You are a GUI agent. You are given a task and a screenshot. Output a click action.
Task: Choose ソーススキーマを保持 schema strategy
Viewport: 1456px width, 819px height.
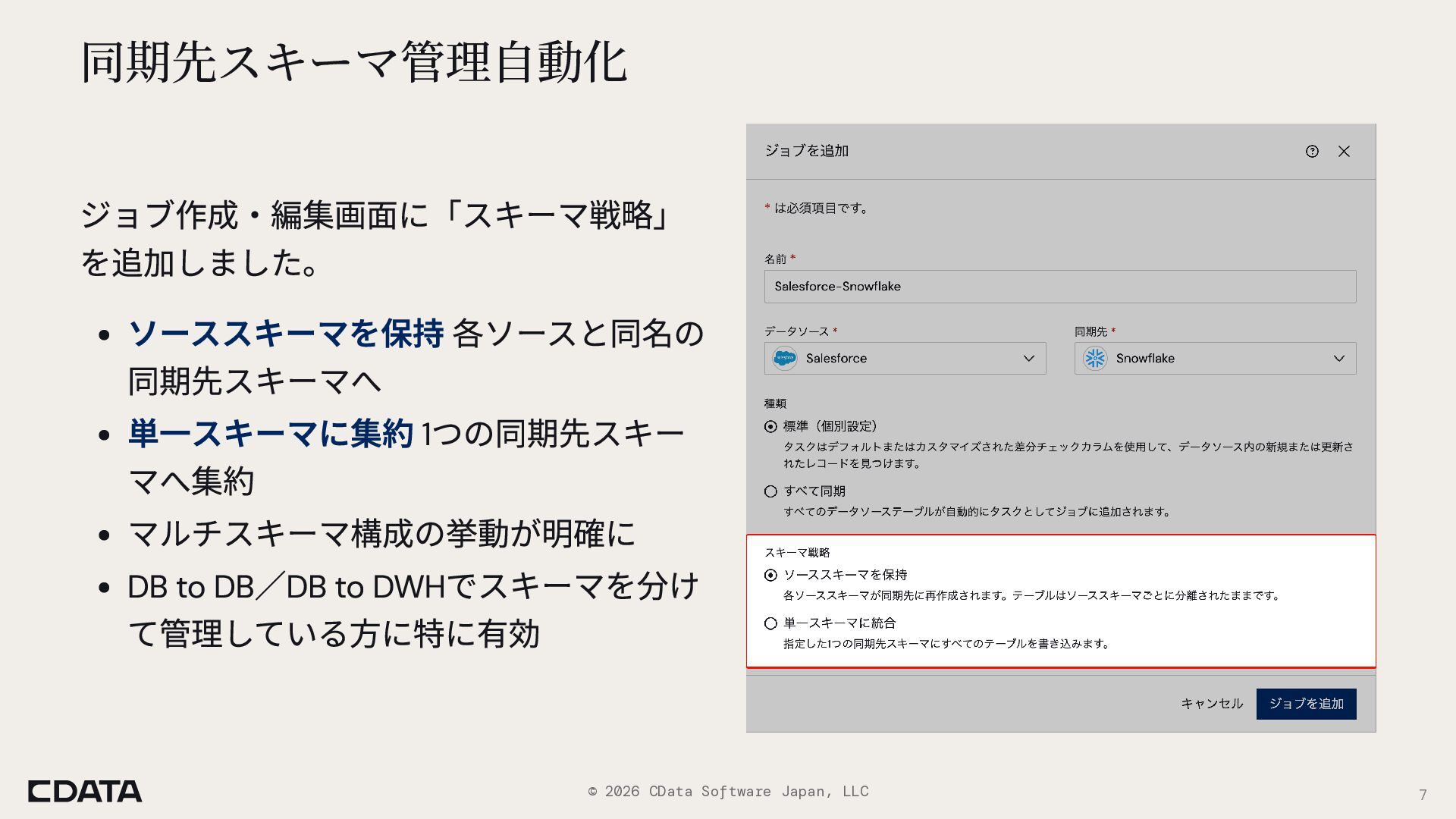click(770, 576)
